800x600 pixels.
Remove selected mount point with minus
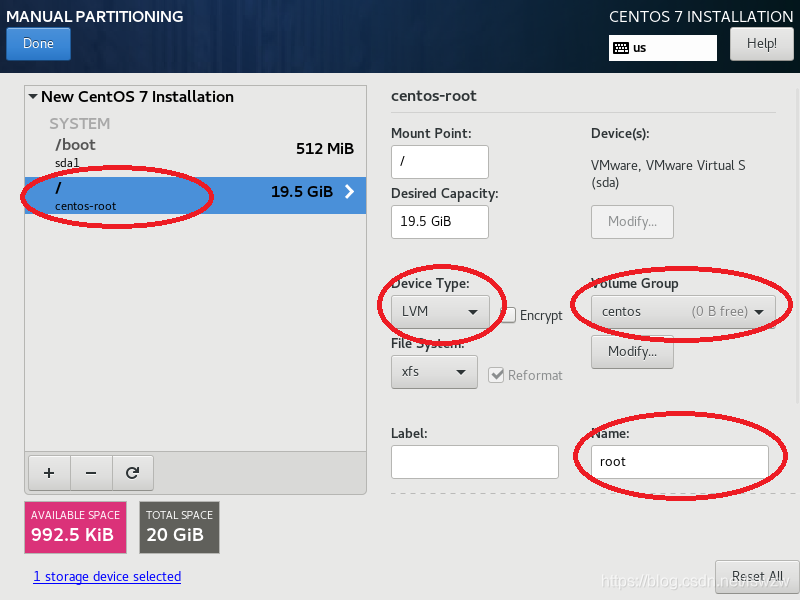pyautogui.click(x=91, y=473)
